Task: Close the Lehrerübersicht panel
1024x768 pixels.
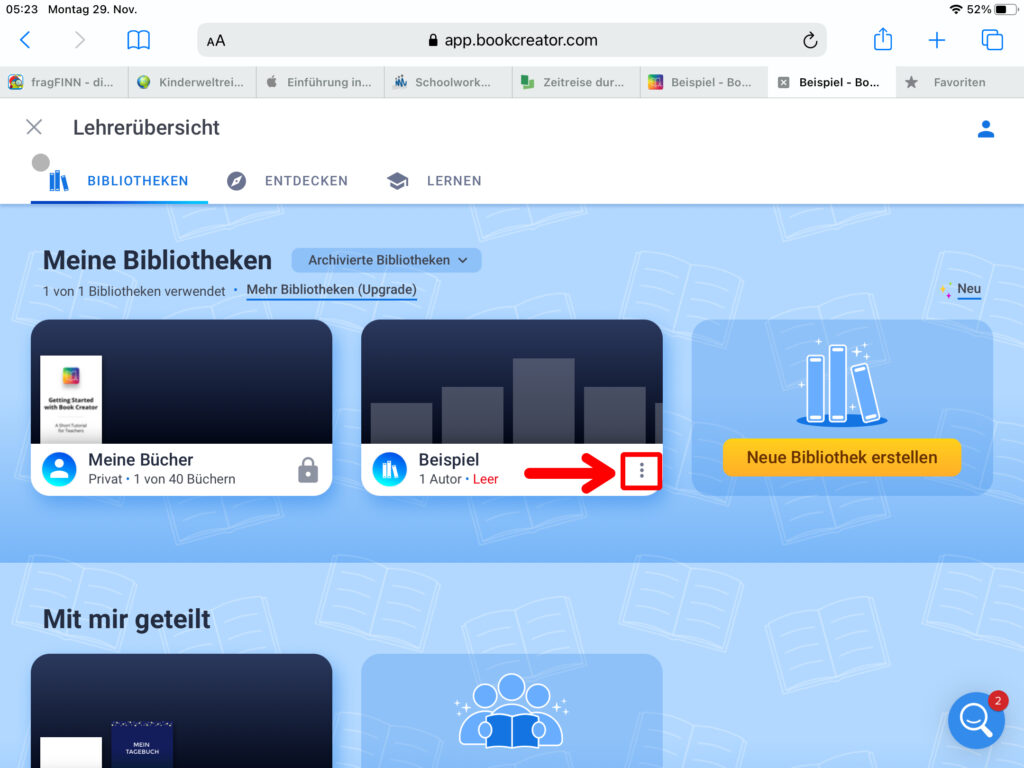Action: (x=34, y=127)
